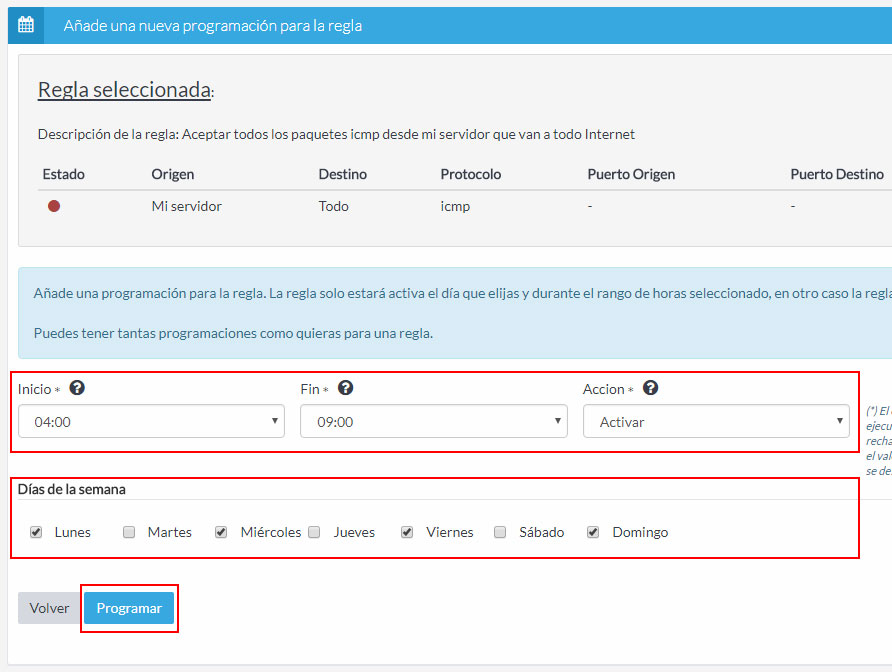This screenshot has width=892, height=672.
Task: Toggle the Viernes checkbox off
Action: (407, 532)
